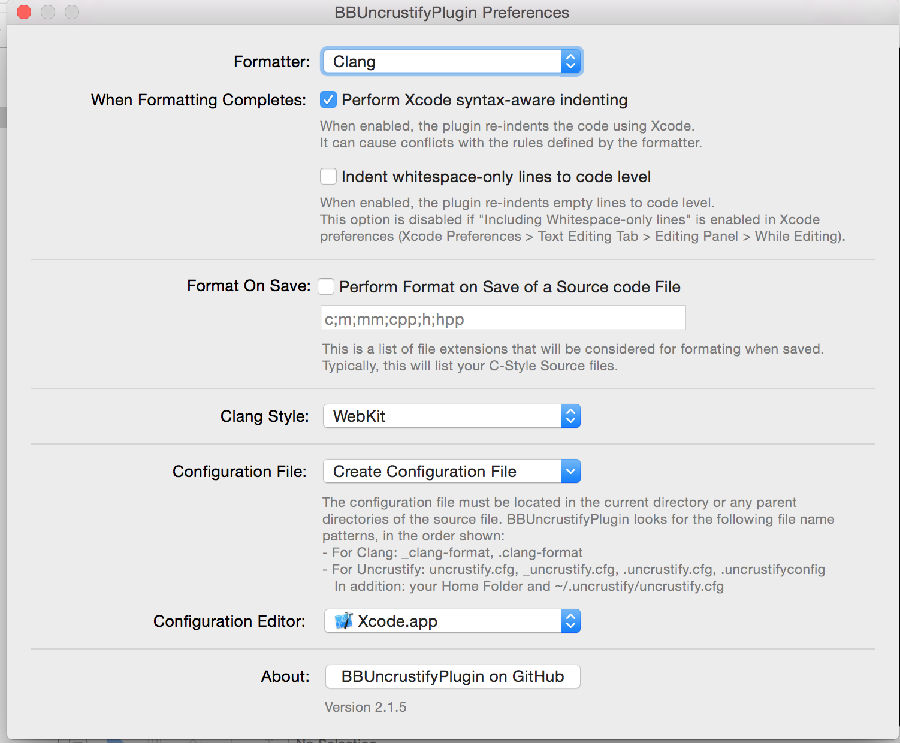The width and height of the screenshot is (900, 743).
Task: Enable Perform Format on Save checkbox
Action: 326,286
